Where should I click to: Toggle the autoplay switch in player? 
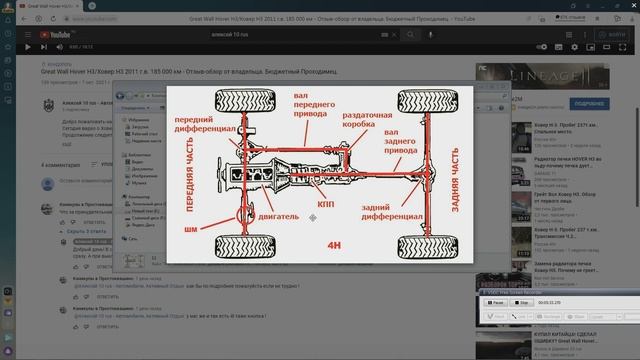point(542,47)
